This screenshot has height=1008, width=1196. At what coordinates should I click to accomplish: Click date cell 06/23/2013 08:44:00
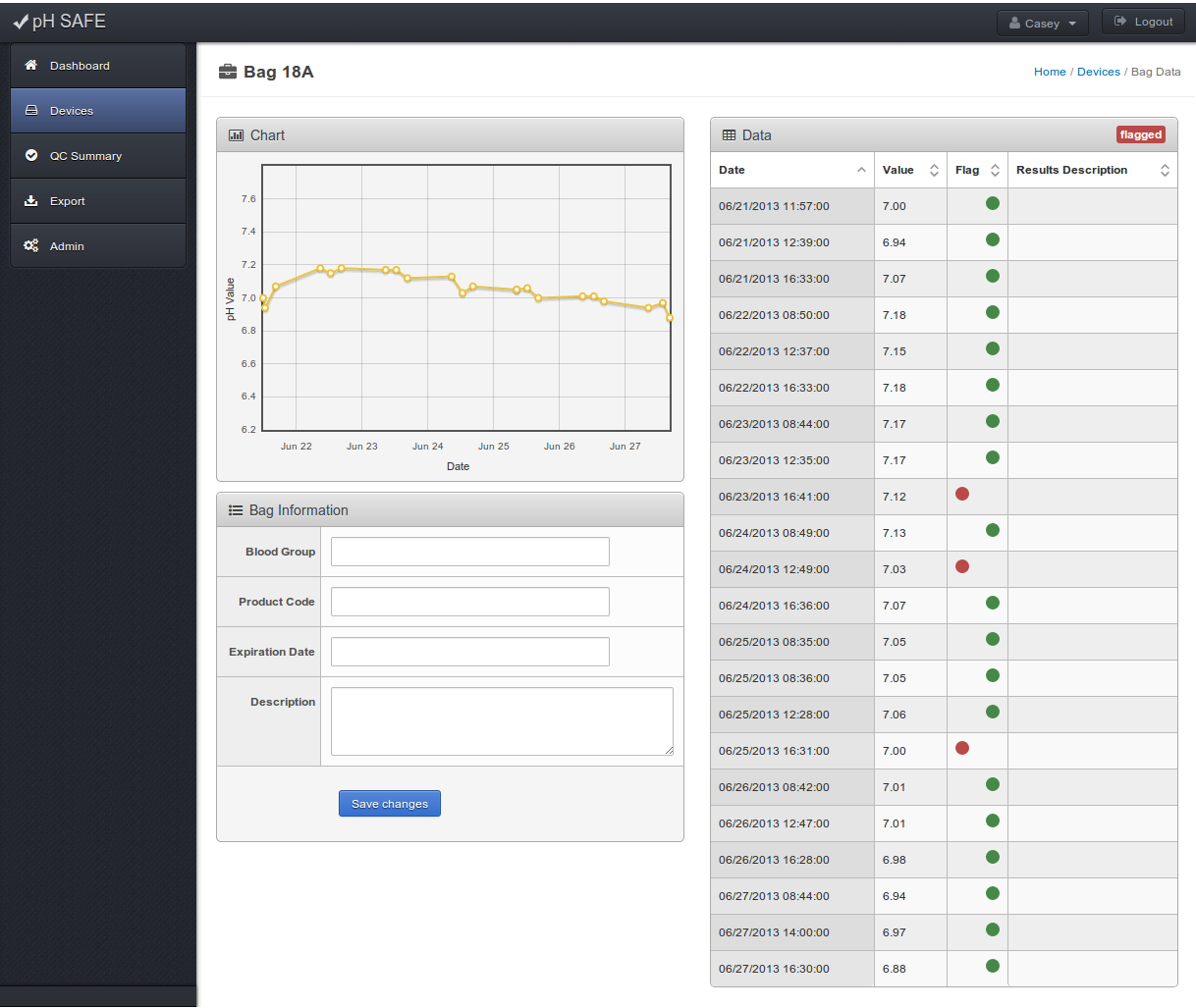(x=792, y=424)
